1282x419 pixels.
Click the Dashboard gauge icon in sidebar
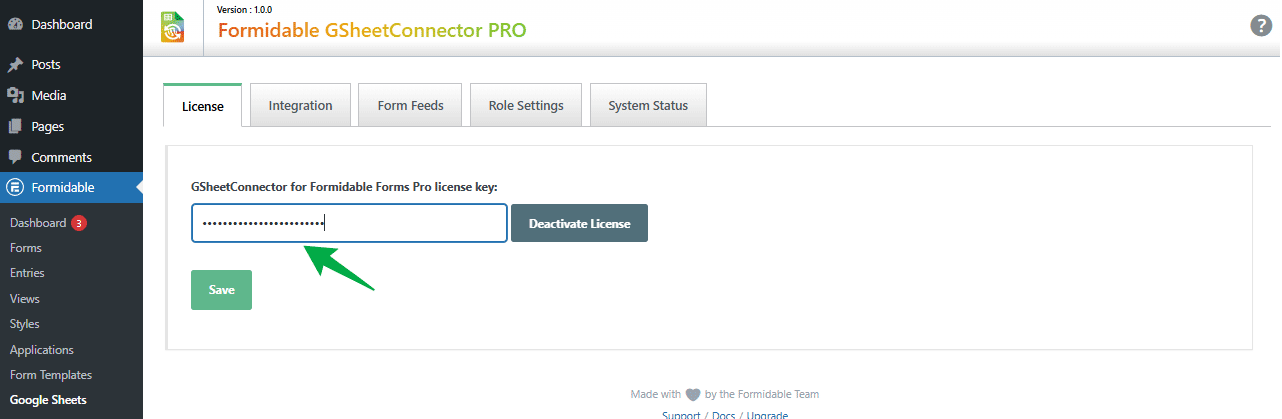click(15, 24)
